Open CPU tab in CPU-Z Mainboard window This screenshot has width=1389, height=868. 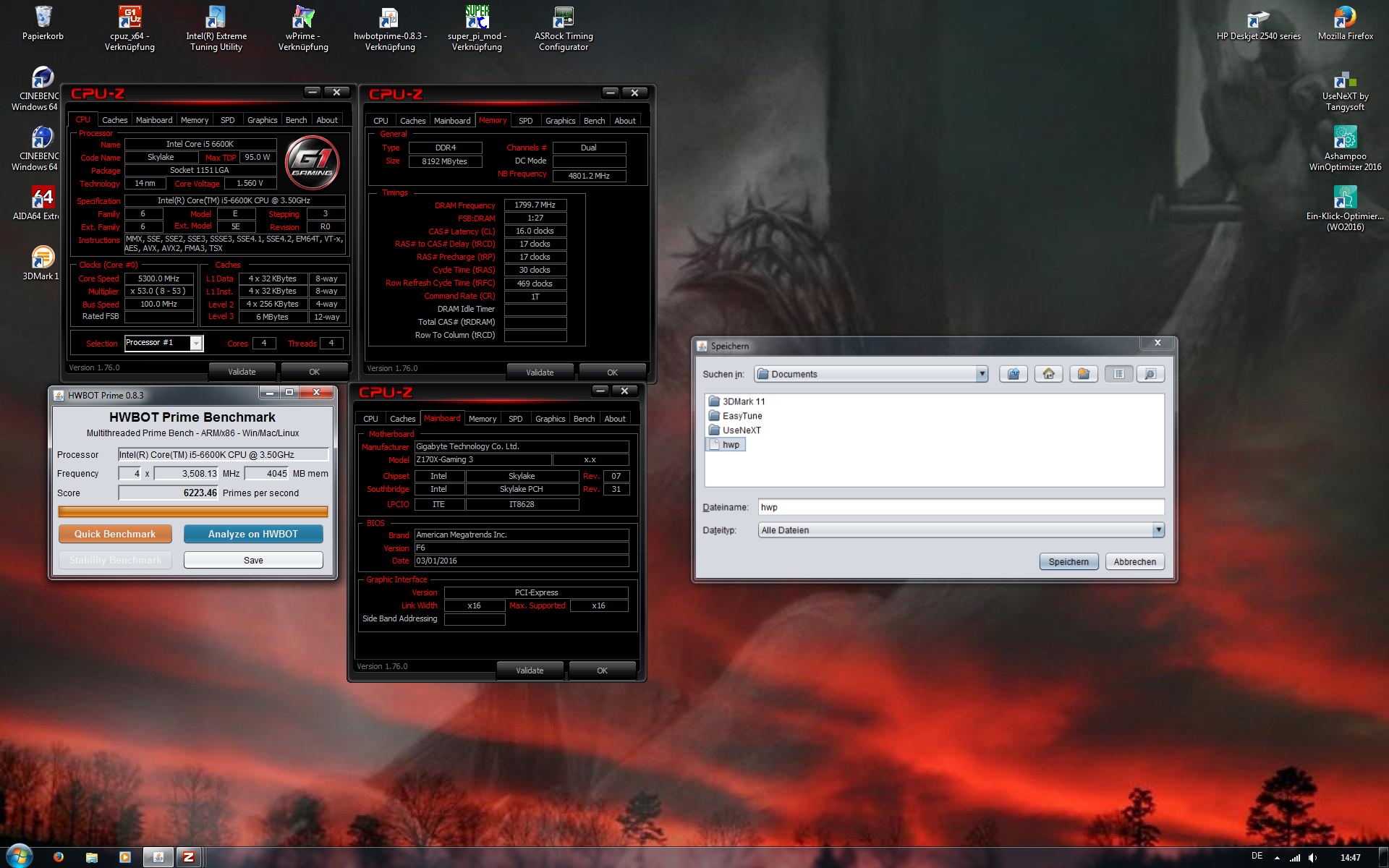coord(370,419)
